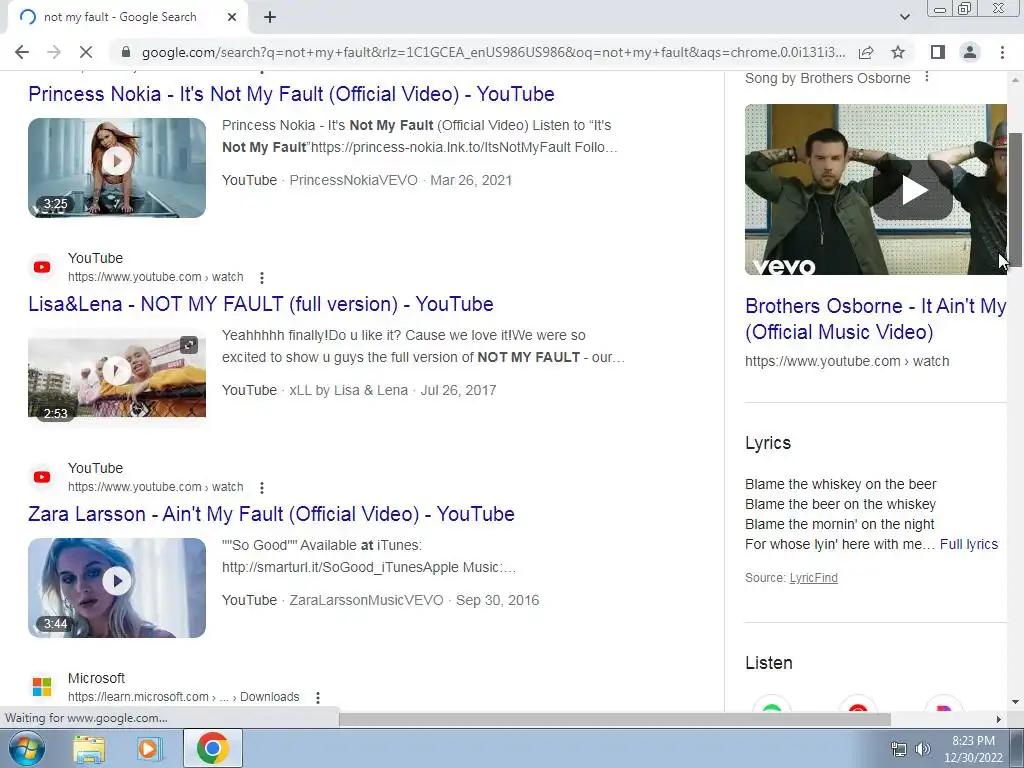
Task: Play the Zara Larsson video thumbnail
Action: pos(117,588)
